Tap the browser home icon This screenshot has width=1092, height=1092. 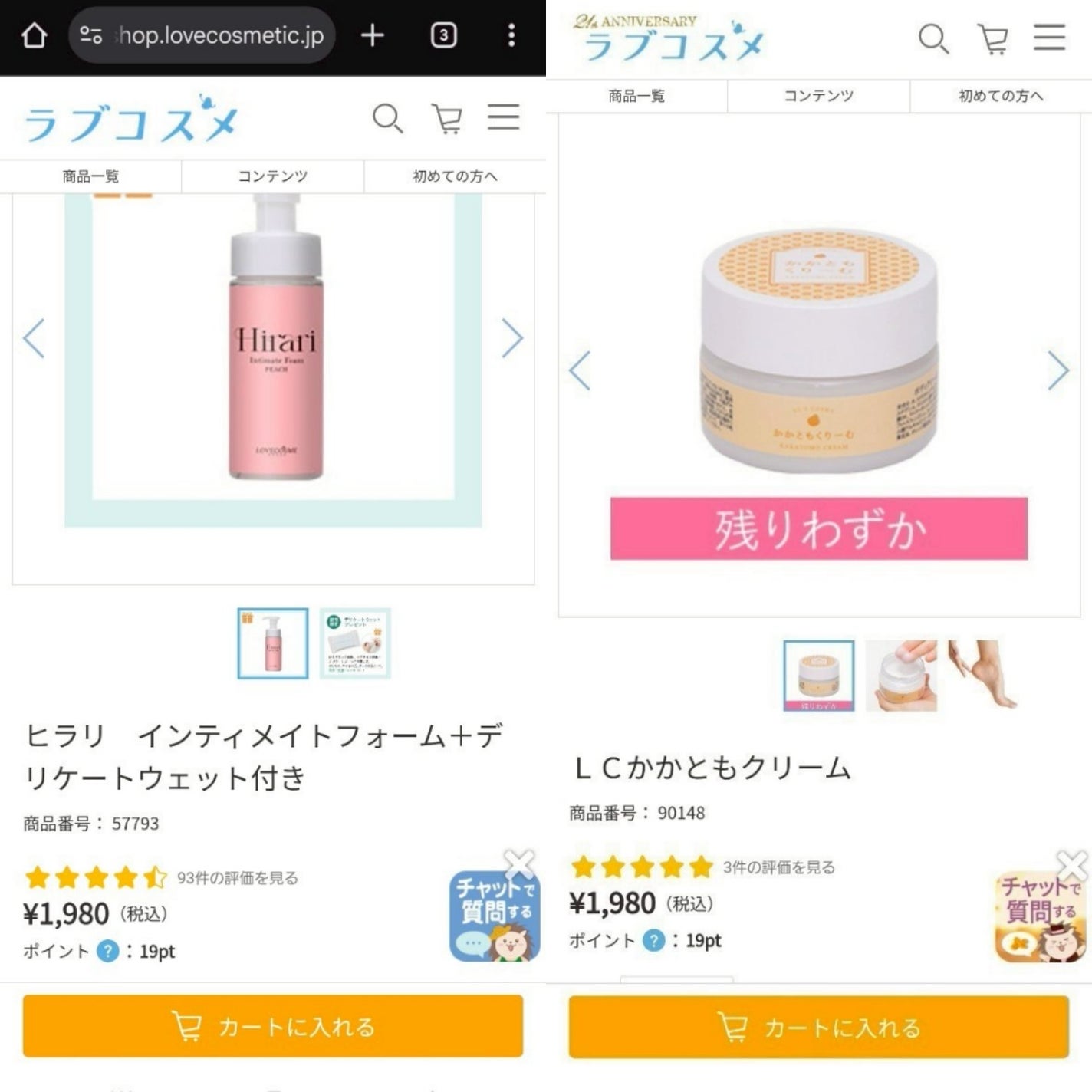click(x=34, y=35)
